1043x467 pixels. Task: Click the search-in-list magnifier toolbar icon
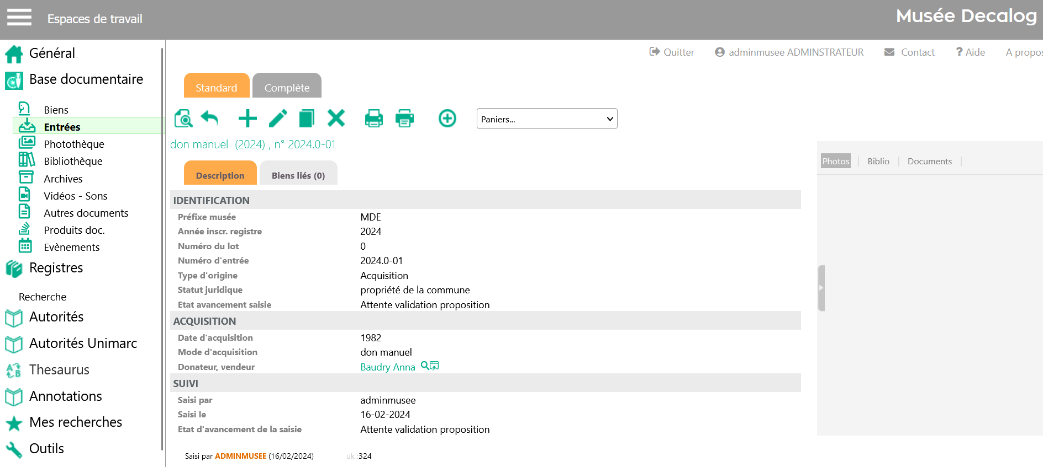(x=183, y=119)
